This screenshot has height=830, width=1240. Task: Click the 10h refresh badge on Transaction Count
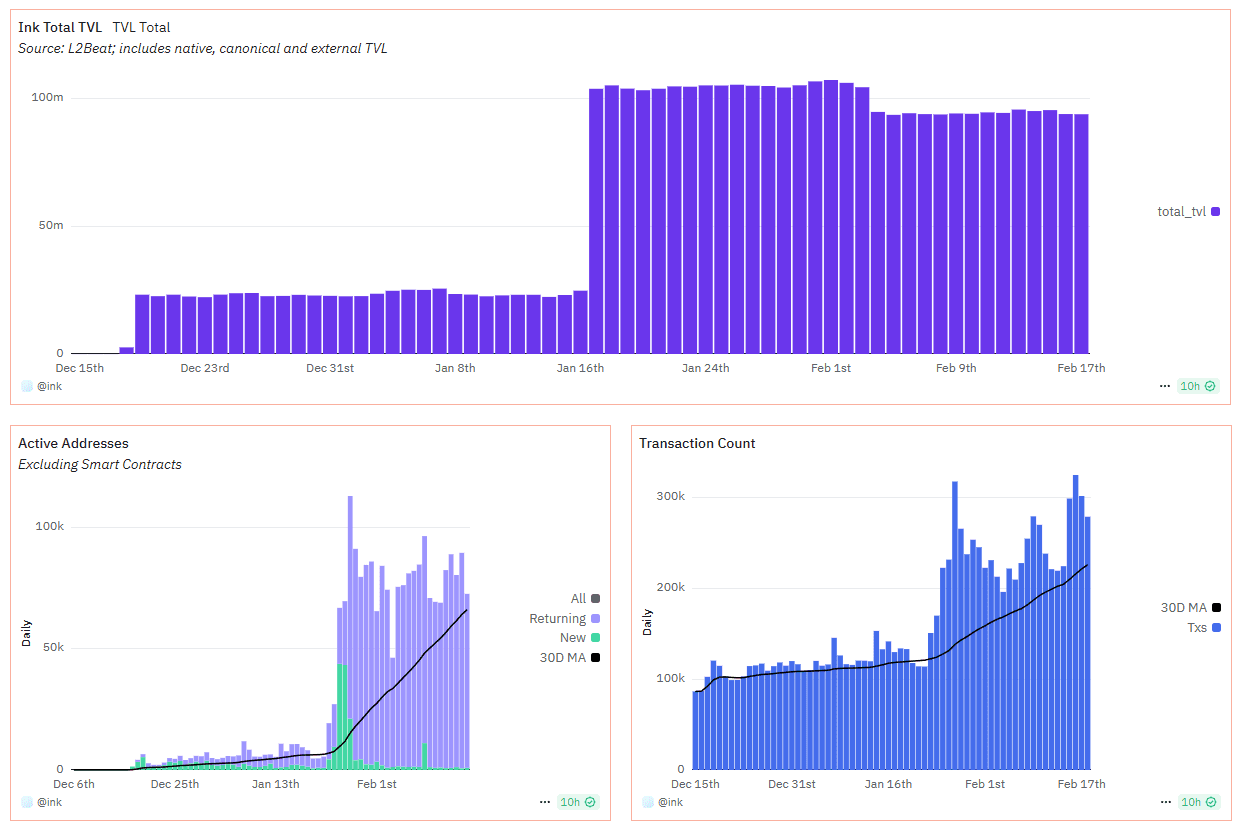(x=1197, y=802)
